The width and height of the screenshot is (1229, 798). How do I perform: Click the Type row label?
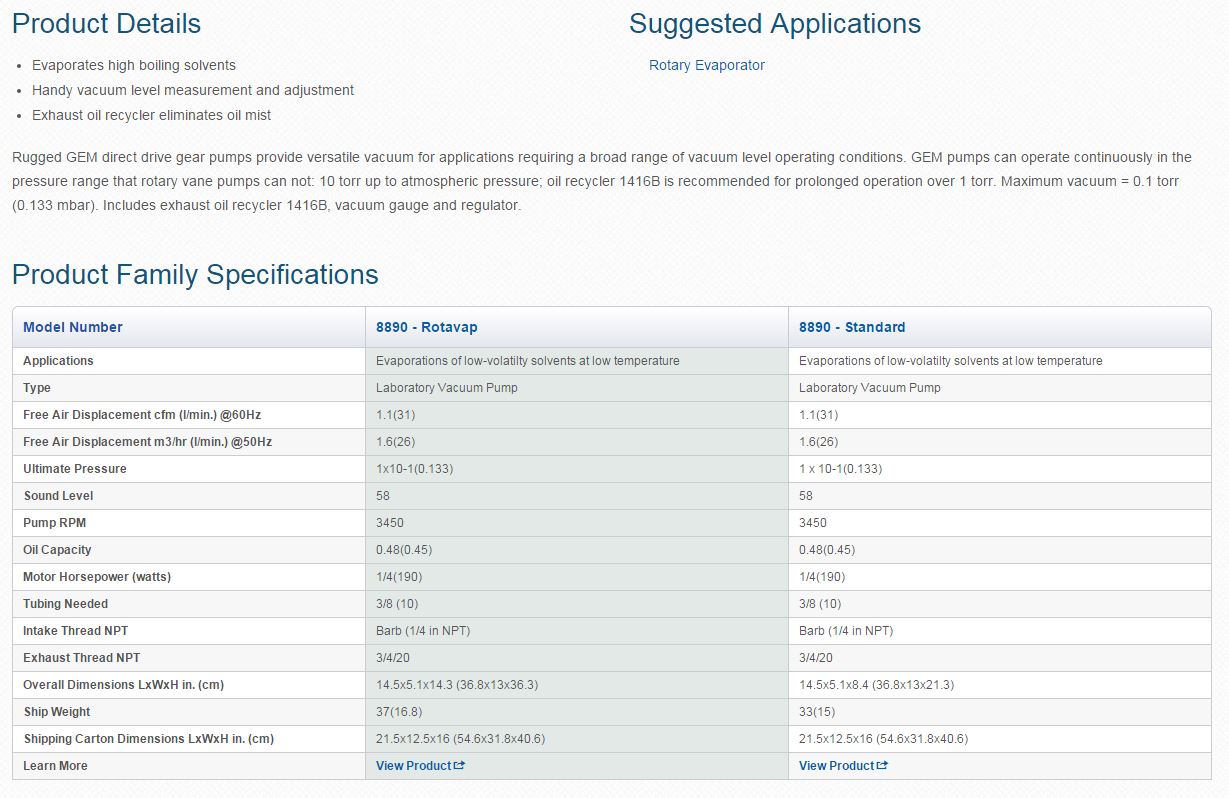pyautogui.click(x=37, y=388)
